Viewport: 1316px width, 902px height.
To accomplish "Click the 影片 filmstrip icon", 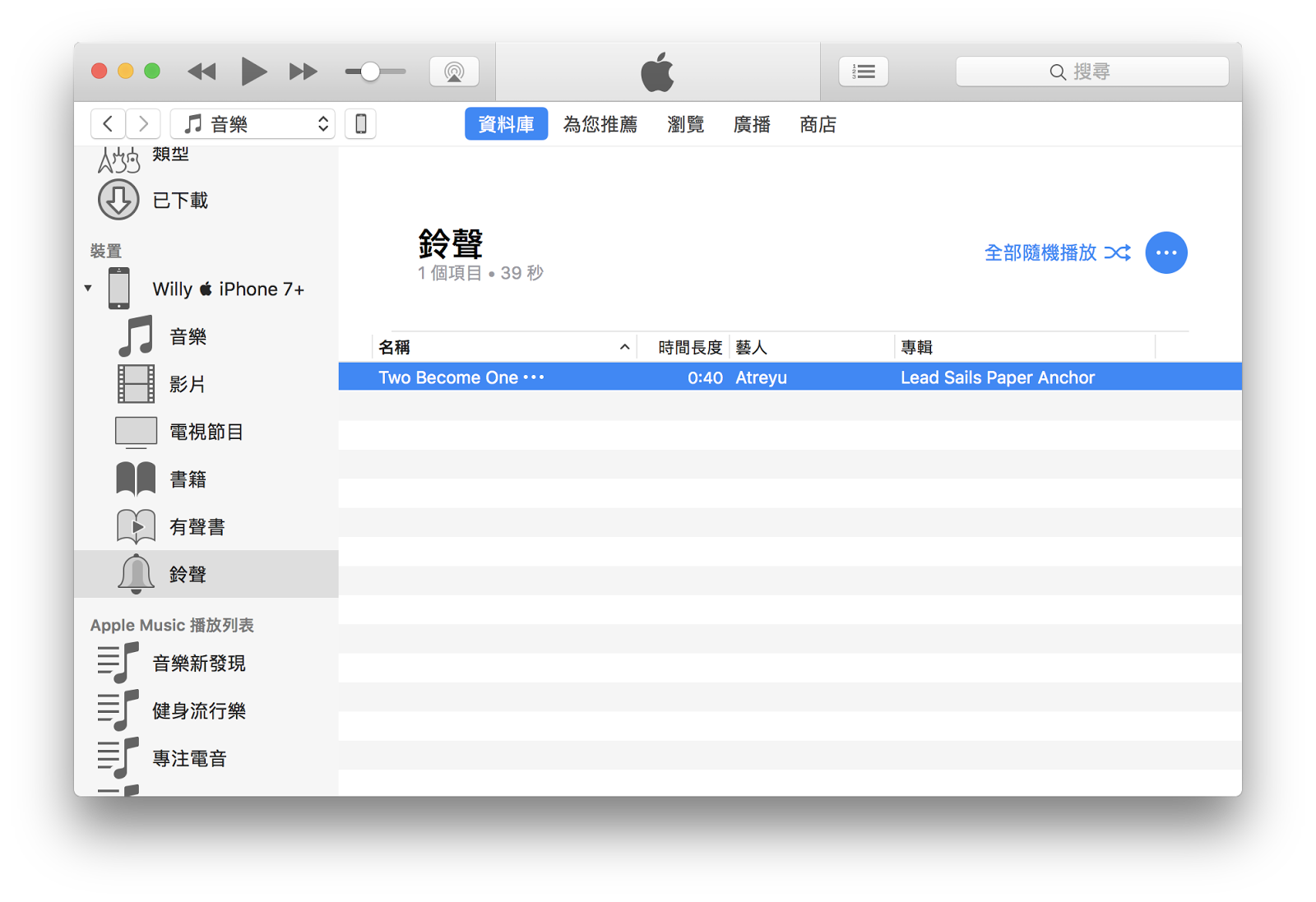I will click(136, 384).
